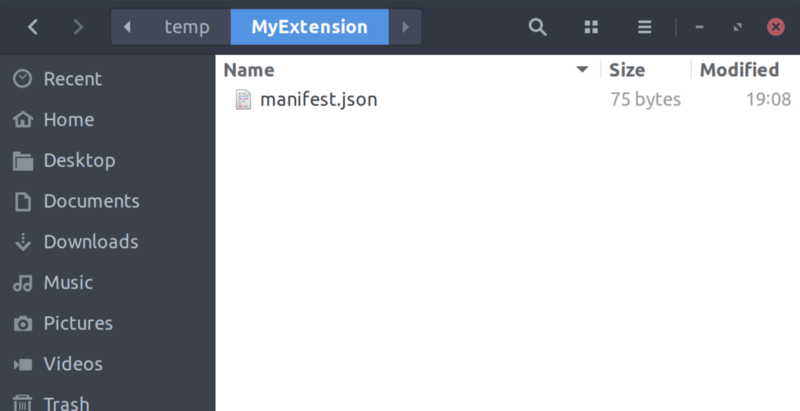The image size is (800, 411).
Task: Open Recent from the sidebar
Action: 72,79
